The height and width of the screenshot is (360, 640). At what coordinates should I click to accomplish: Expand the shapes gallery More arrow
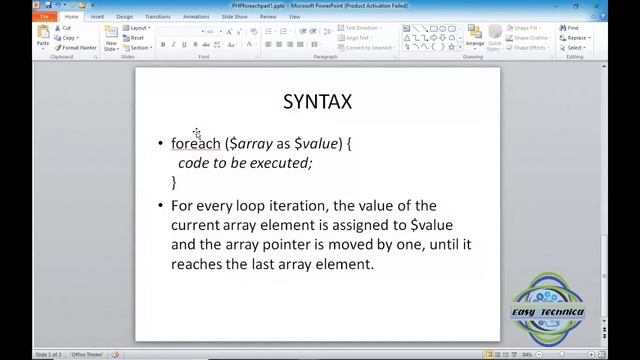(x=460, y=47)
